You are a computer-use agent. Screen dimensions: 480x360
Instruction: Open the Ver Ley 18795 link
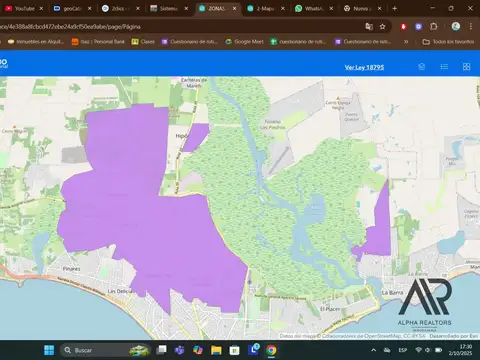tap(364, 67)
